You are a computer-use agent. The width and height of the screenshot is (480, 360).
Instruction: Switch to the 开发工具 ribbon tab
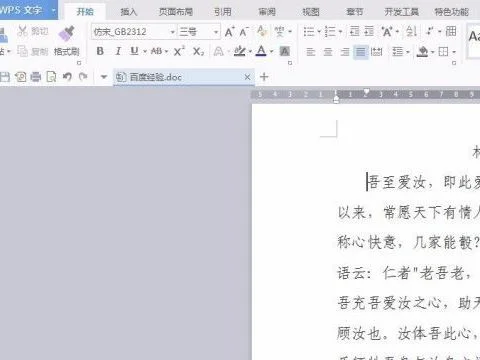[x=401, y=12]
